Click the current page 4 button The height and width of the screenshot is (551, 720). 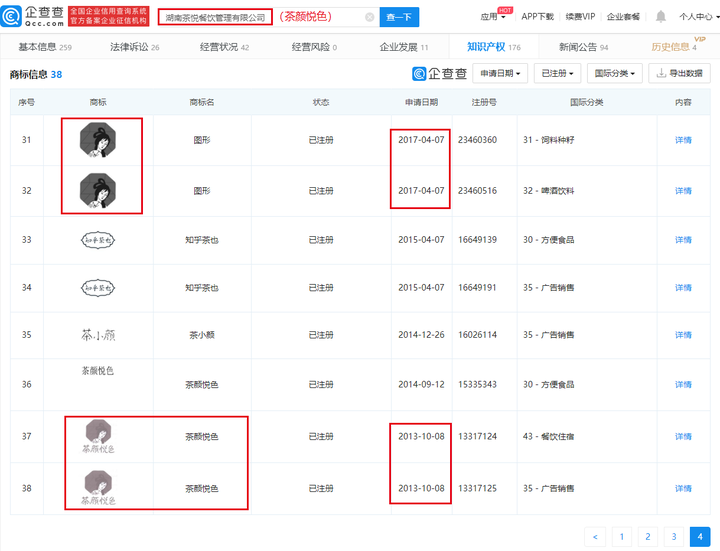pos(700,536)
